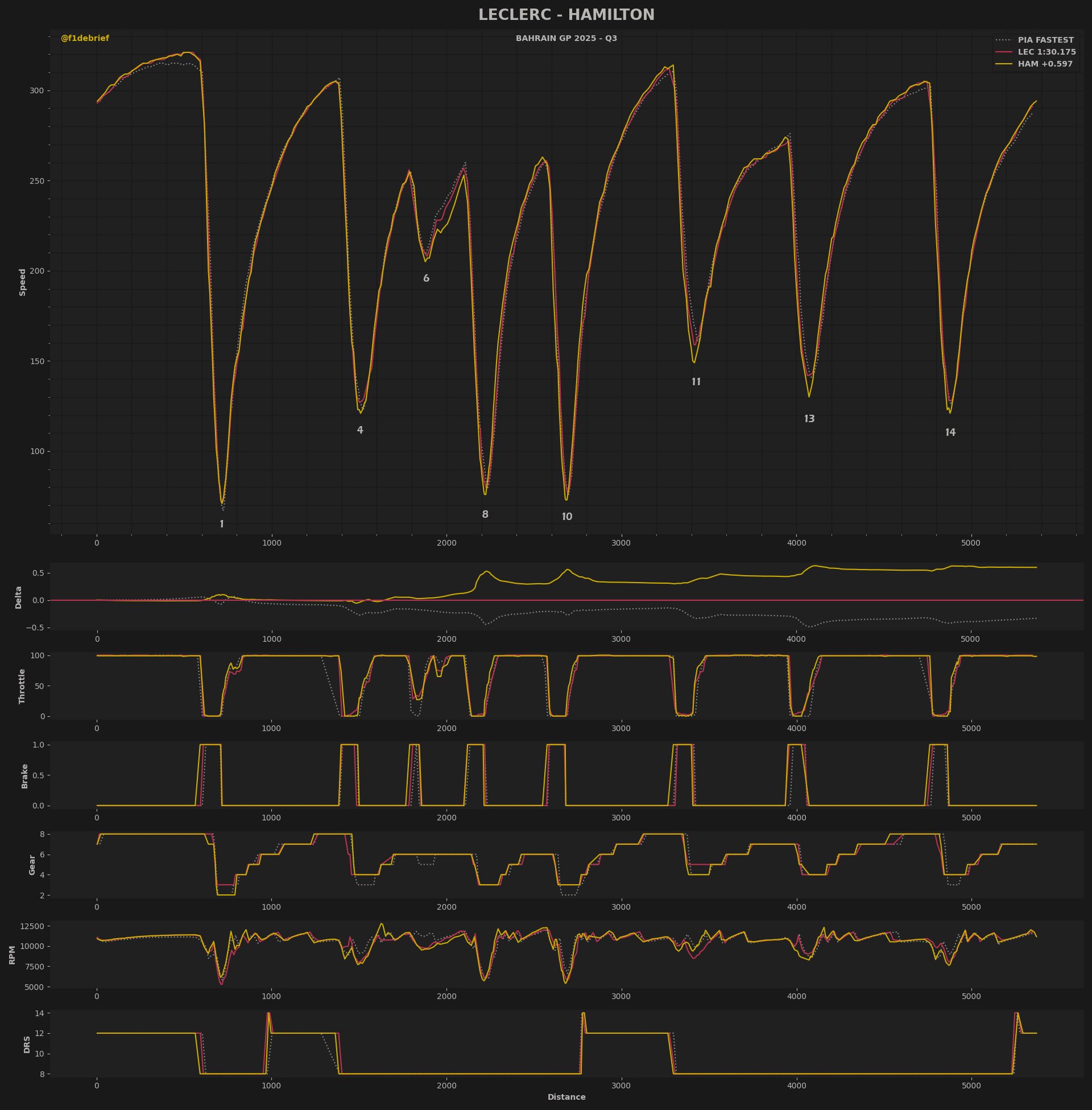Image resolution: width=1092 pixels, height=1110 pixels.
Task: Click the turn 13 corner label
Action: click(x=809, y=419)
